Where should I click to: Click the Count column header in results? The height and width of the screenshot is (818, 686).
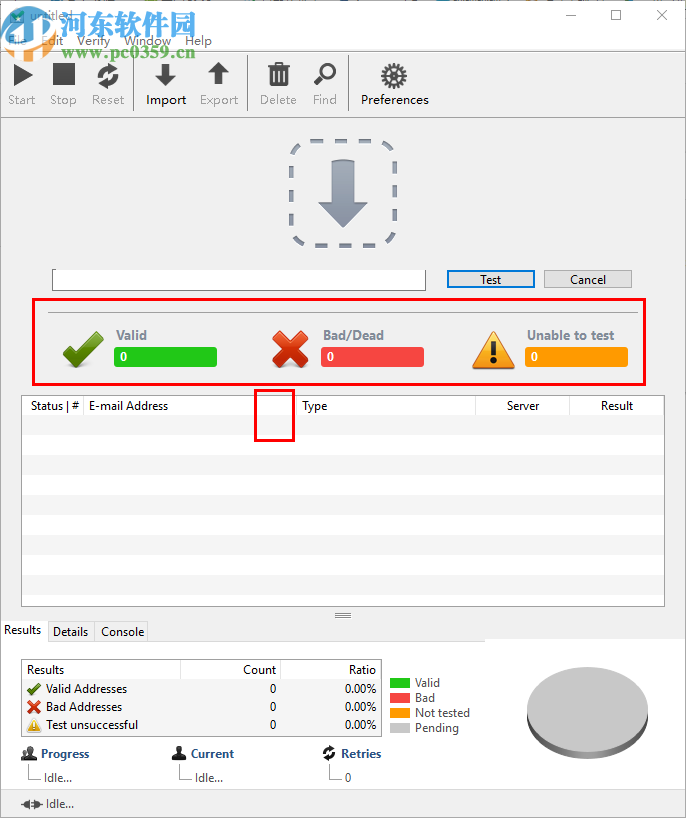[x=231, y=670]
